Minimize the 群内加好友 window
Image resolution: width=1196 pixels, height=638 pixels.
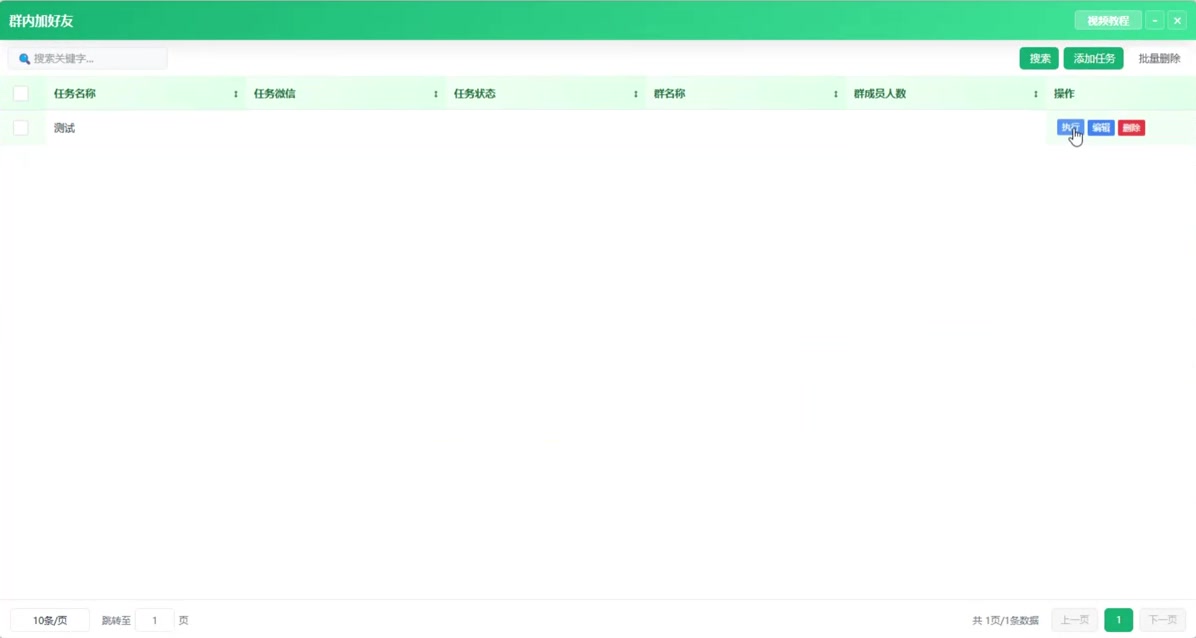(1155, 21)
